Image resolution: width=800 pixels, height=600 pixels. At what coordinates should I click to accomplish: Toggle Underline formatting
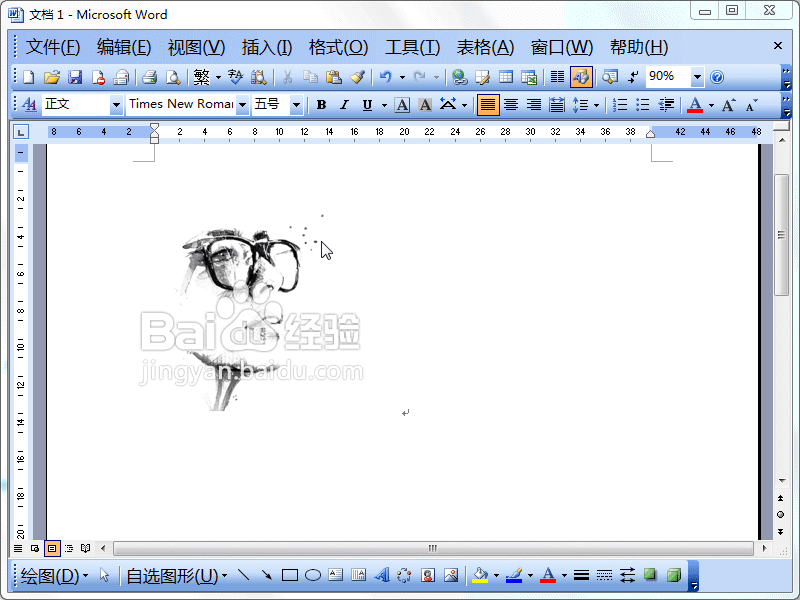click(367, 105)
